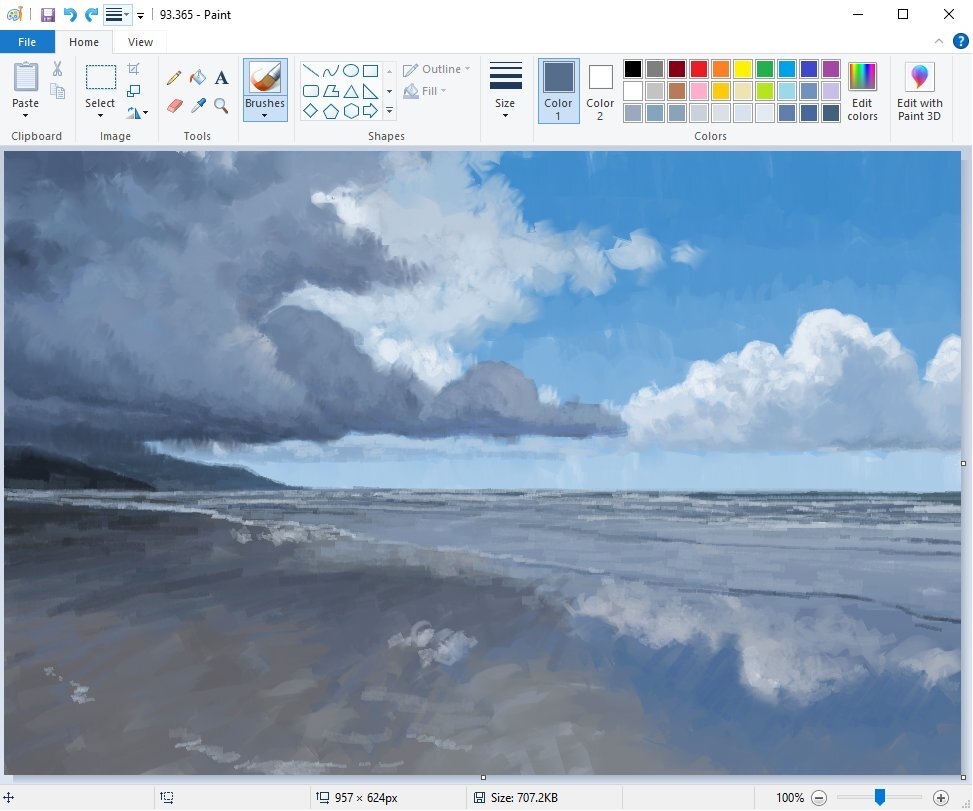This screenshot has height=811, width=973.
Task: Open Edit with Paint 3D
Action: pyautogui.click(x=919, y=90)
